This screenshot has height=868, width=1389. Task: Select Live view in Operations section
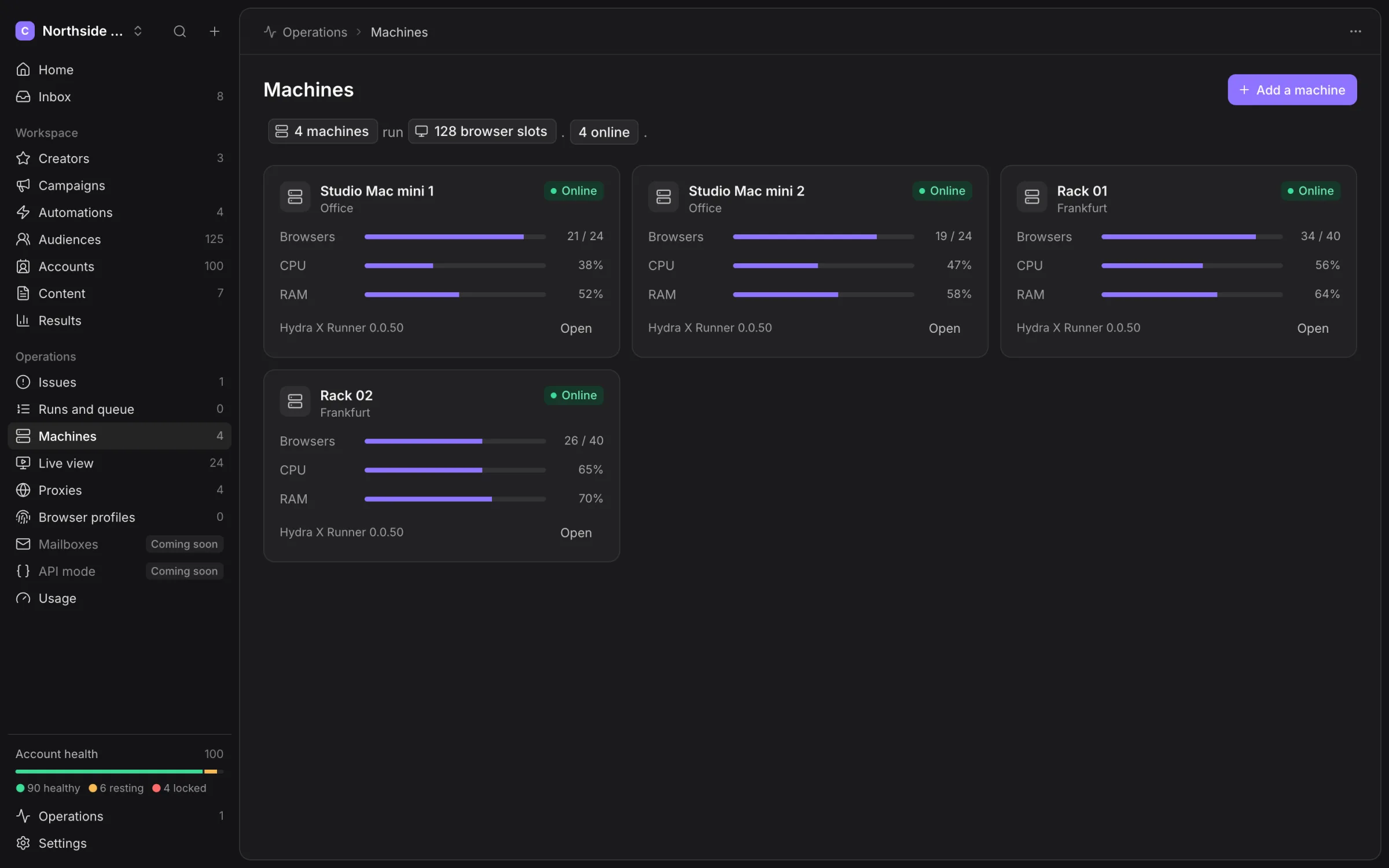(119, 463)
